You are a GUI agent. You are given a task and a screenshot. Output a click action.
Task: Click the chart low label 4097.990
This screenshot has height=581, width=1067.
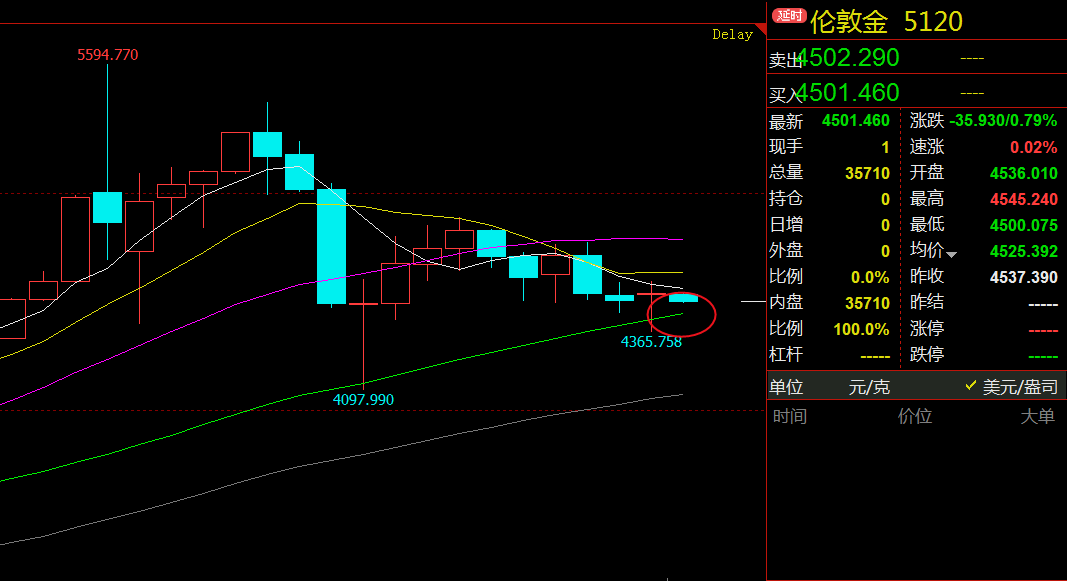363,400
